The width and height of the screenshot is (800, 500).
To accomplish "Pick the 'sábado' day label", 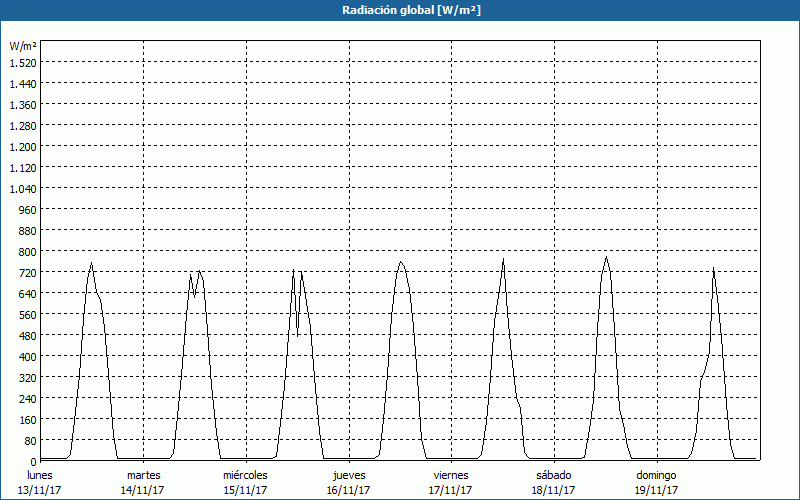I will (553, 475).
